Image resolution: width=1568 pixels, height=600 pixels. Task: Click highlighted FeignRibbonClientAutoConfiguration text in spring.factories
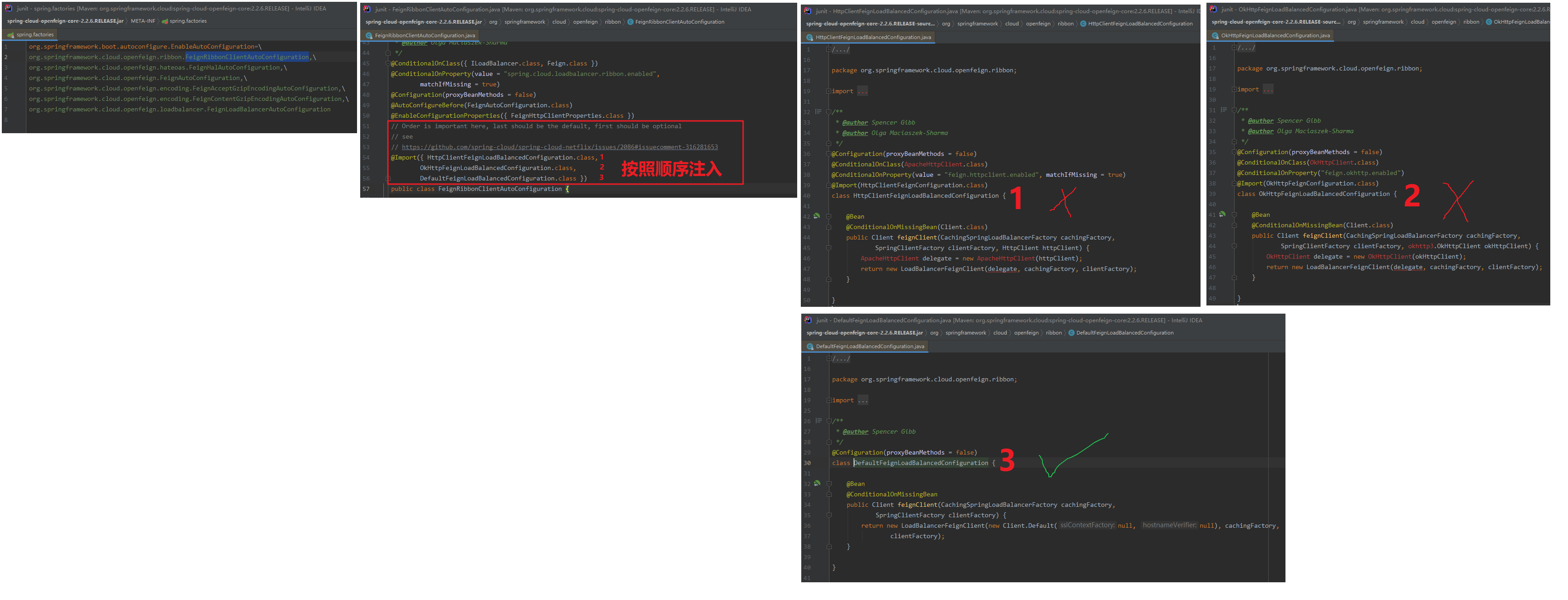[x=247, y=57]
